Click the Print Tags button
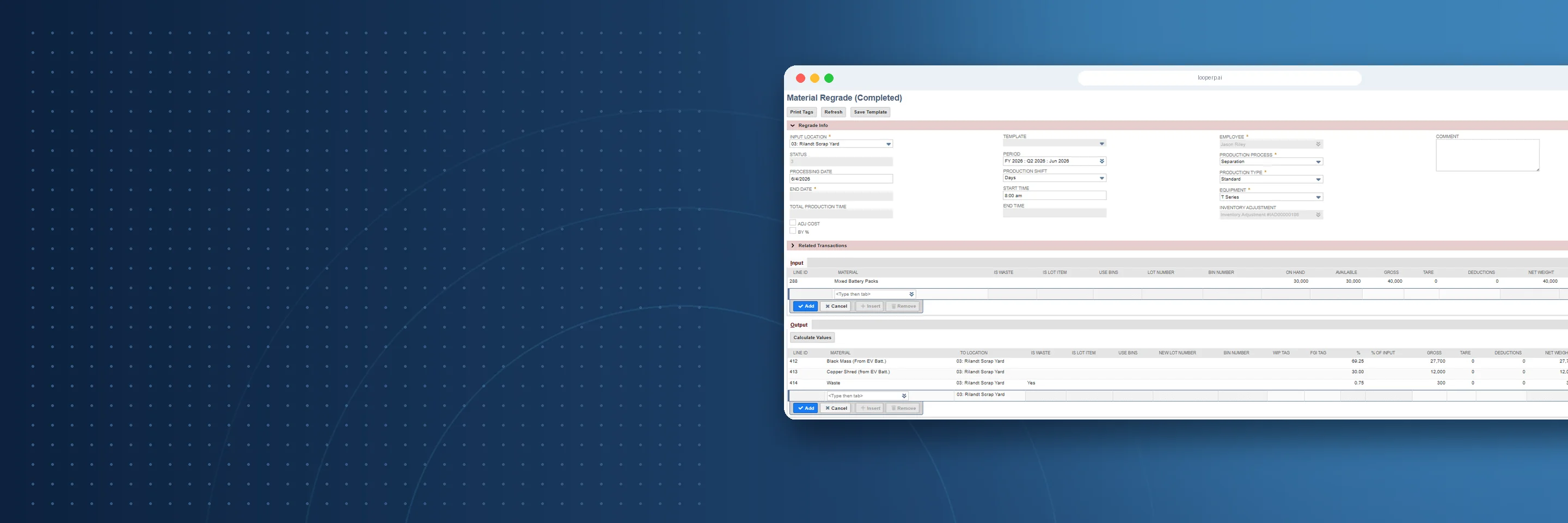The width and height of the screenshot is (1568, 523). [x=801, y=112]
